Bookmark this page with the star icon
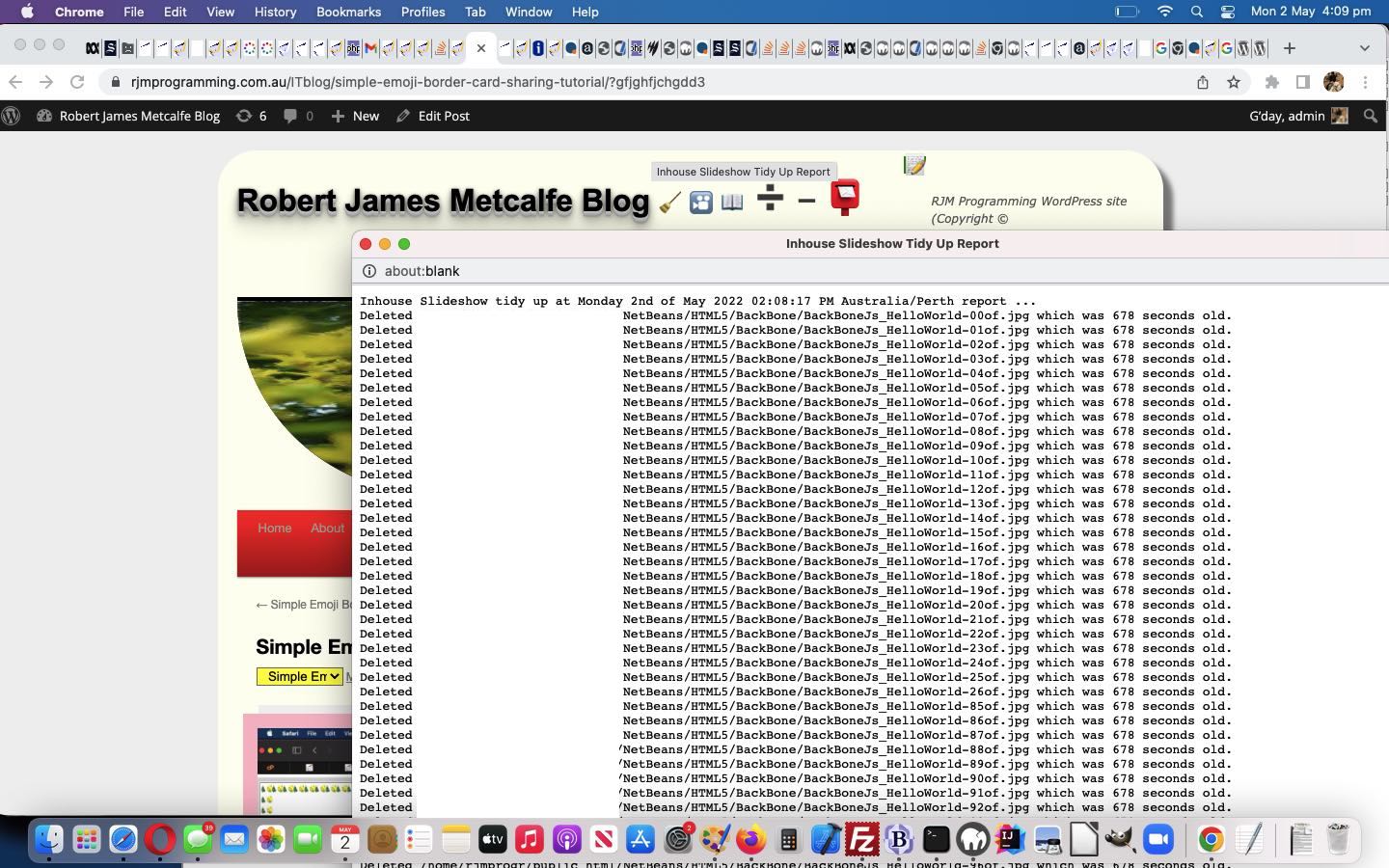Viewport: 1389px width, 868px height. click(x=1234, y=82)
